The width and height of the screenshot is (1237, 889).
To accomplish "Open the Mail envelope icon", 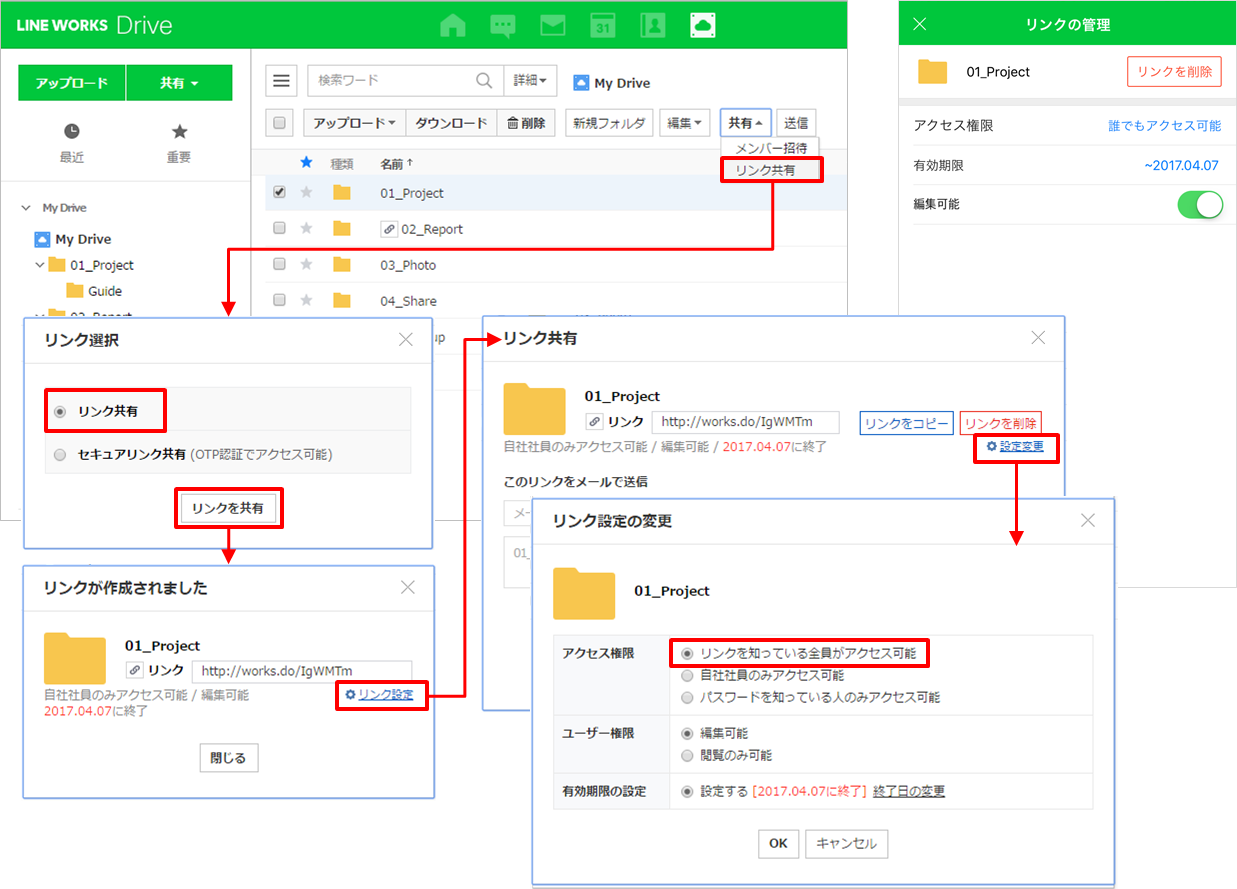I will tap(553, 25).
